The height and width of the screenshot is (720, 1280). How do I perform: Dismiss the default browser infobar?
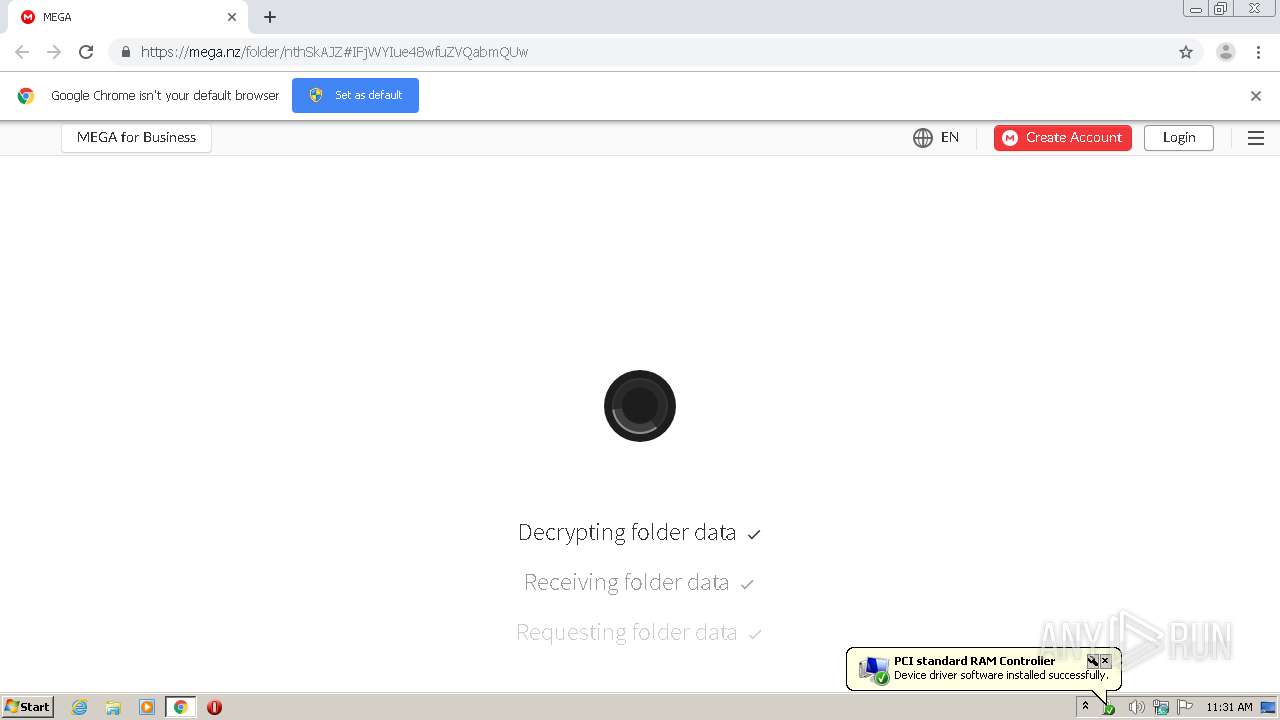(1256, 96)
